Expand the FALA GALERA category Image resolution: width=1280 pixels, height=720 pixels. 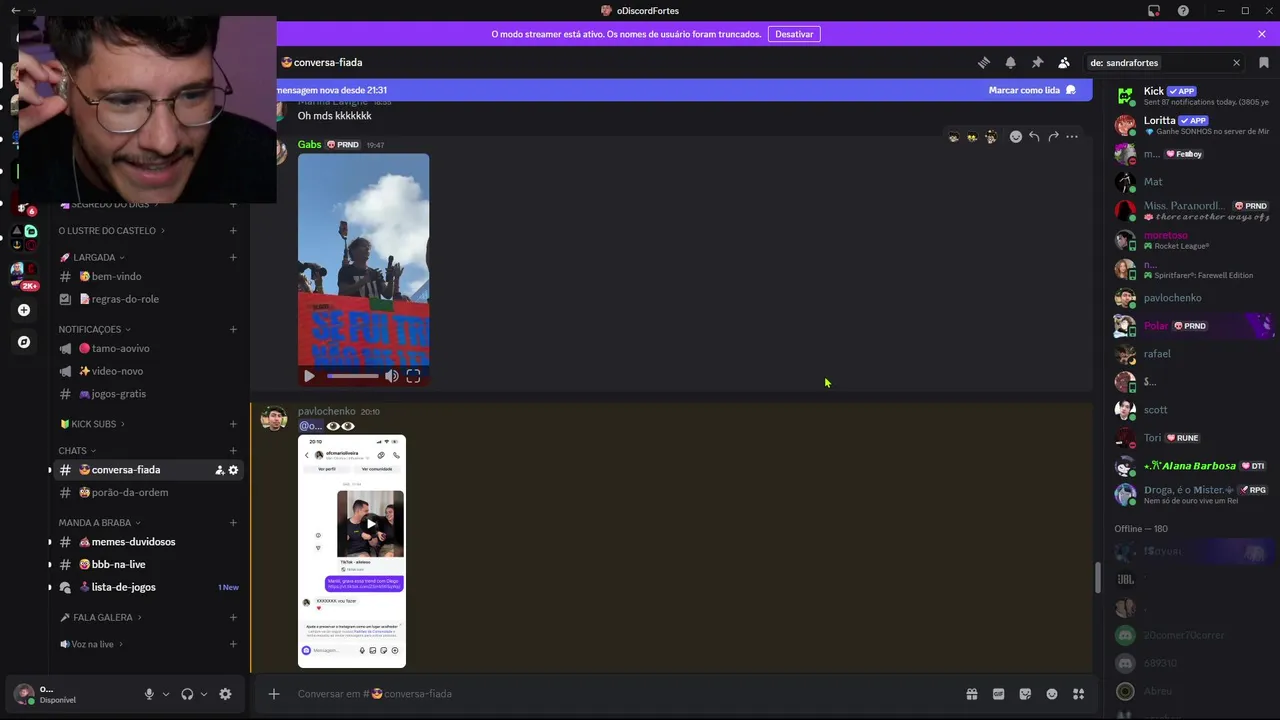coord(100,618)
